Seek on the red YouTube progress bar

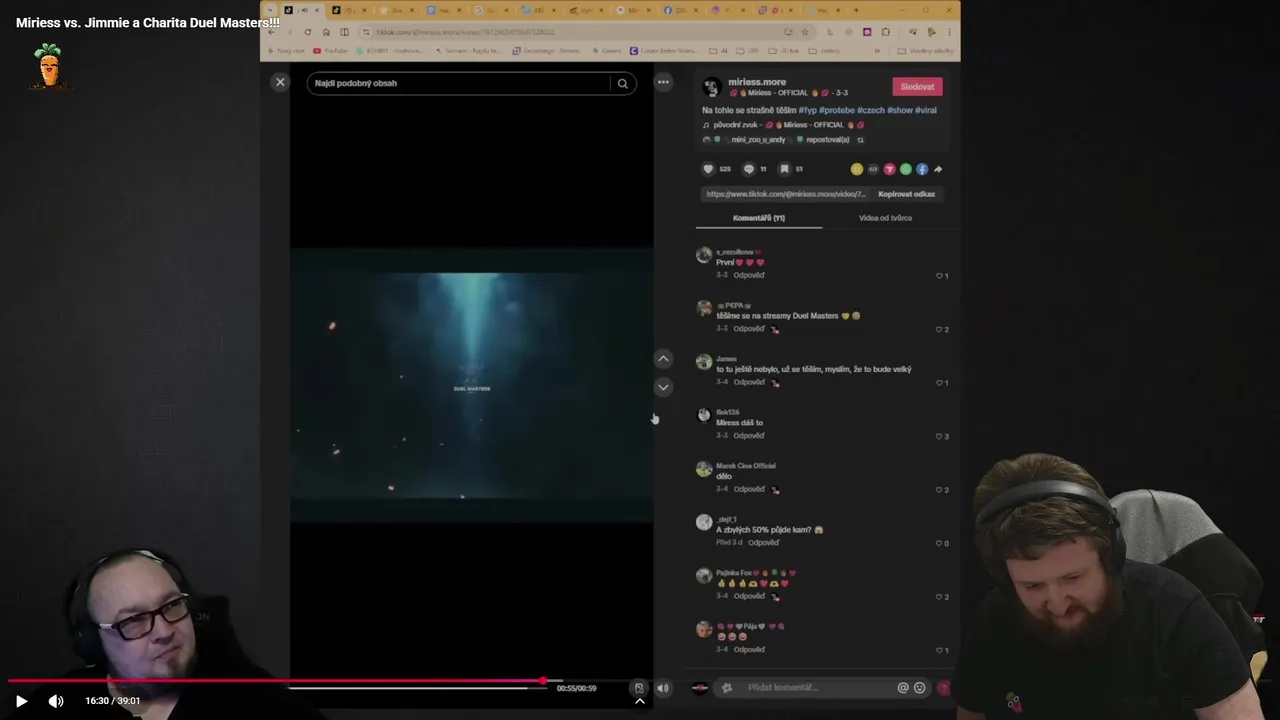coord(640,681)
